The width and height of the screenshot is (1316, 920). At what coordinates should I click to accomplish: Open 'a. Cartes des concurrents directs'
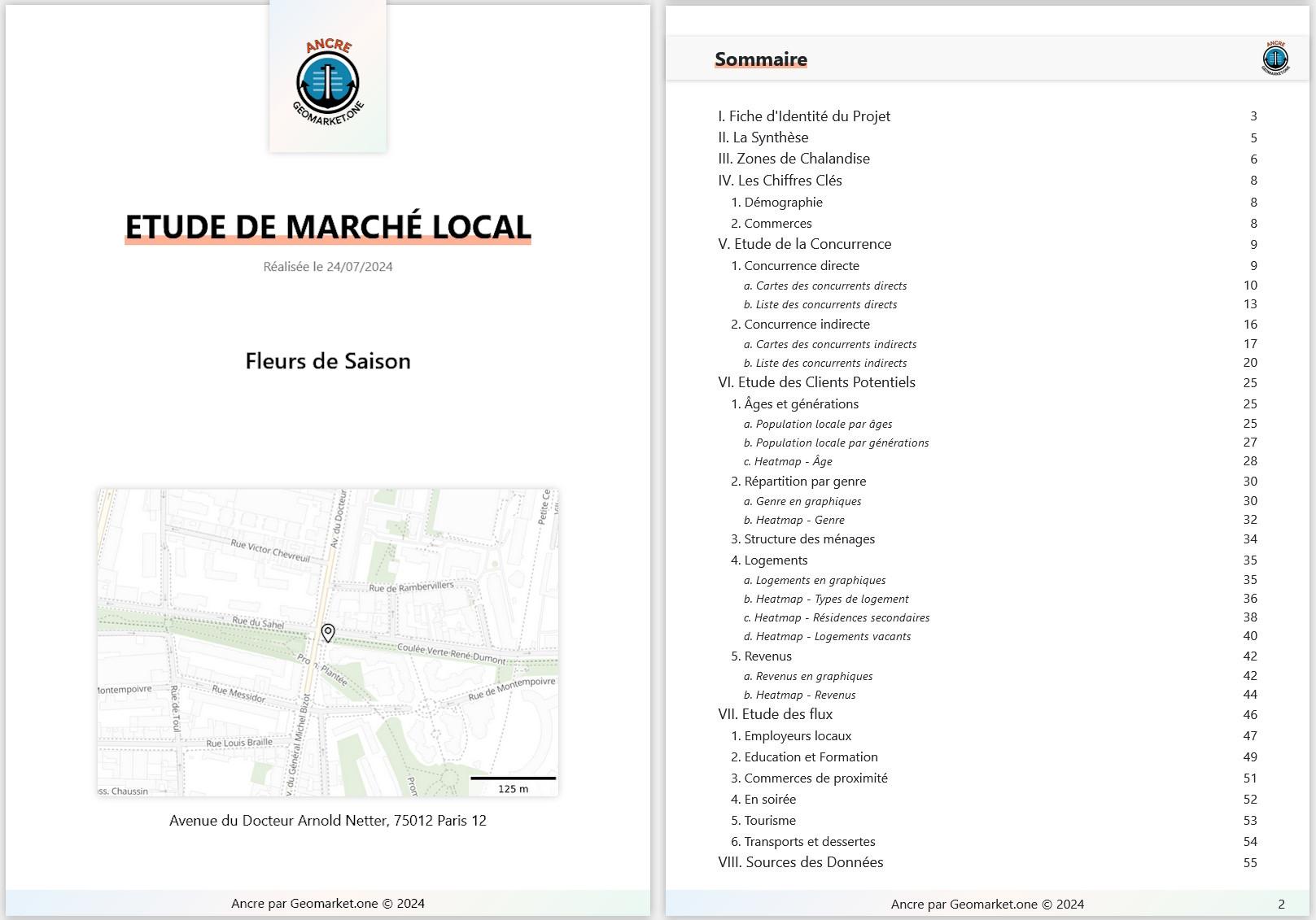click(825, 286)
